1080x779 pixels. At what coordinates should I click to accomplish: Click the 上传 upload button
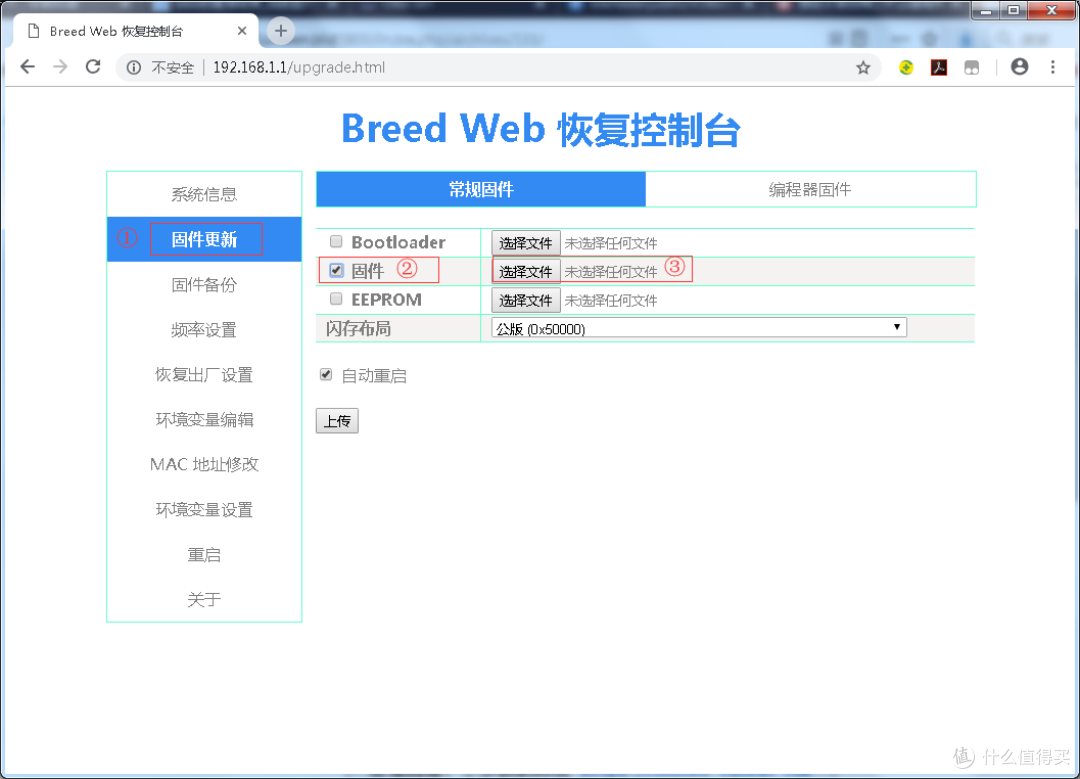pos(337,421)
